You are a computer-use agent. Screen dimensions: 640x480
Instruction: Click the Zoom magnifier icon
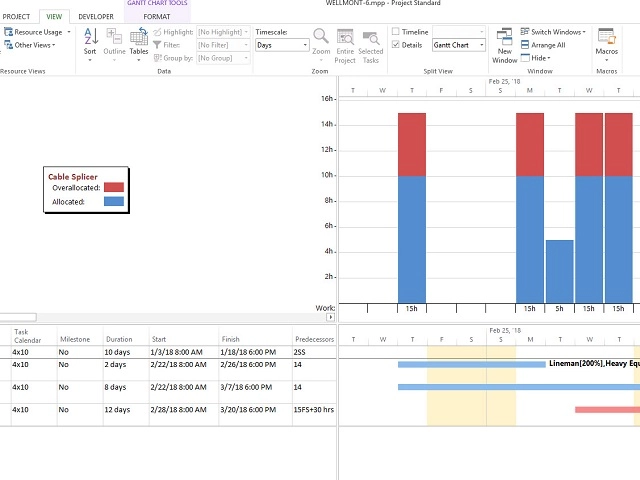(x=320, y=41)
